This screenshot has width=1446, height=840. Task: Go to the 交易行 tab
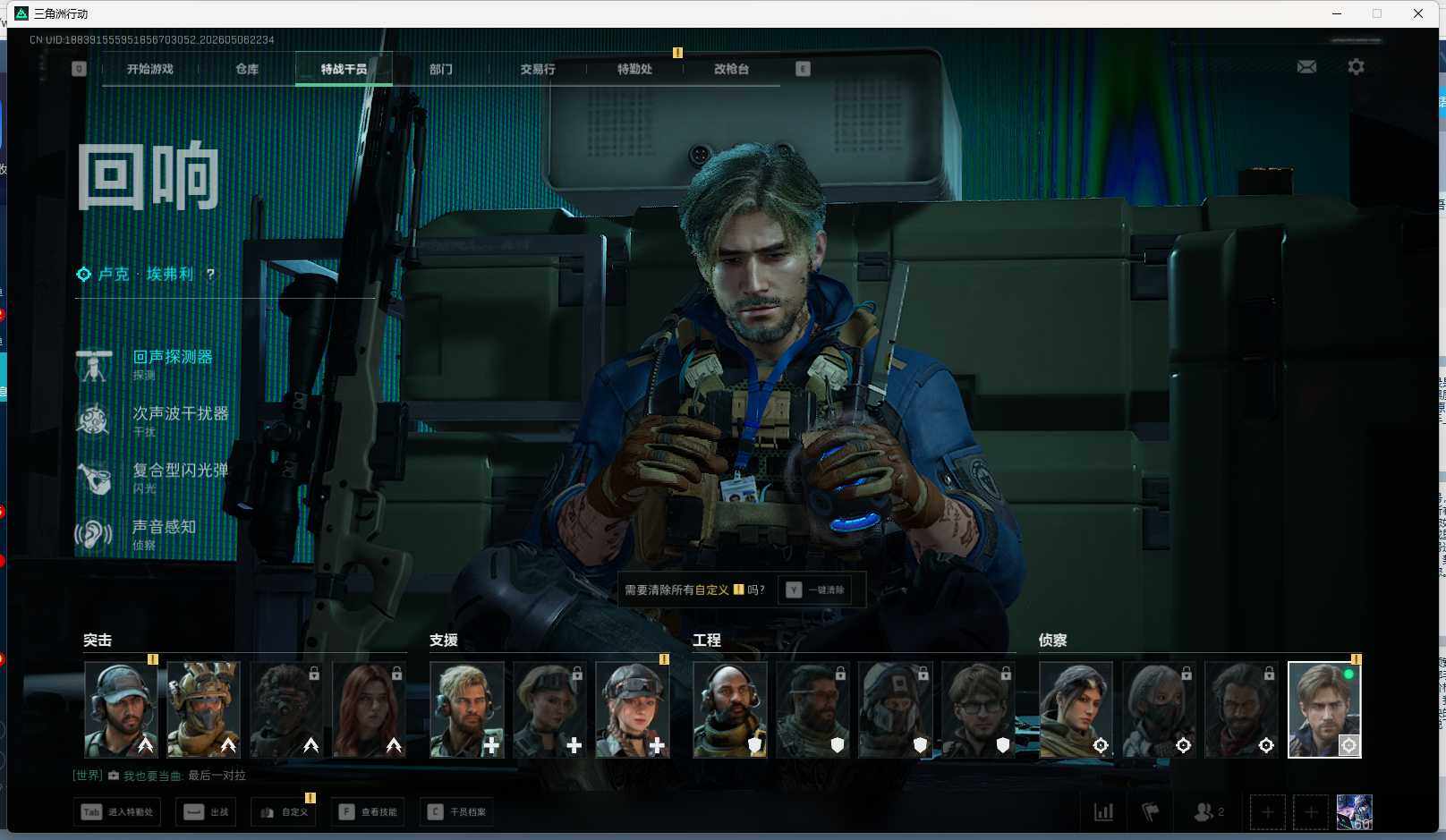click(538, 69)
